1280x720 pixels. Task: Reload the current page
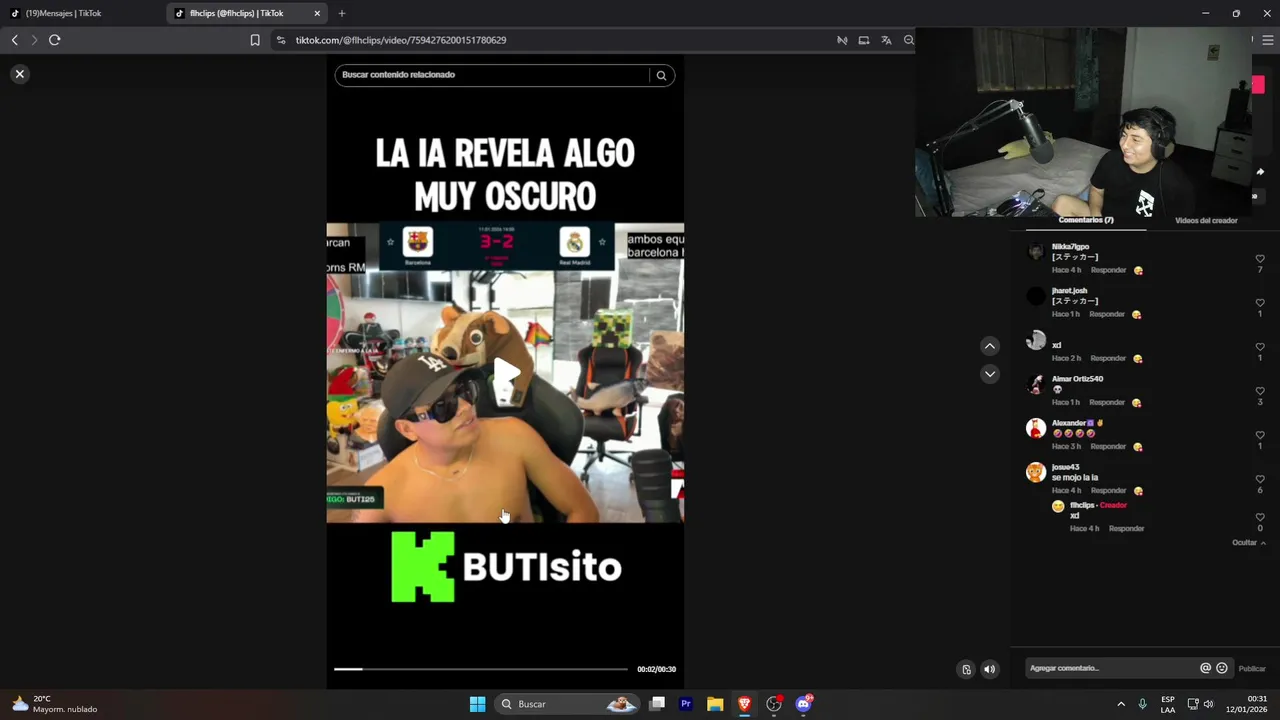coord(55,40)
